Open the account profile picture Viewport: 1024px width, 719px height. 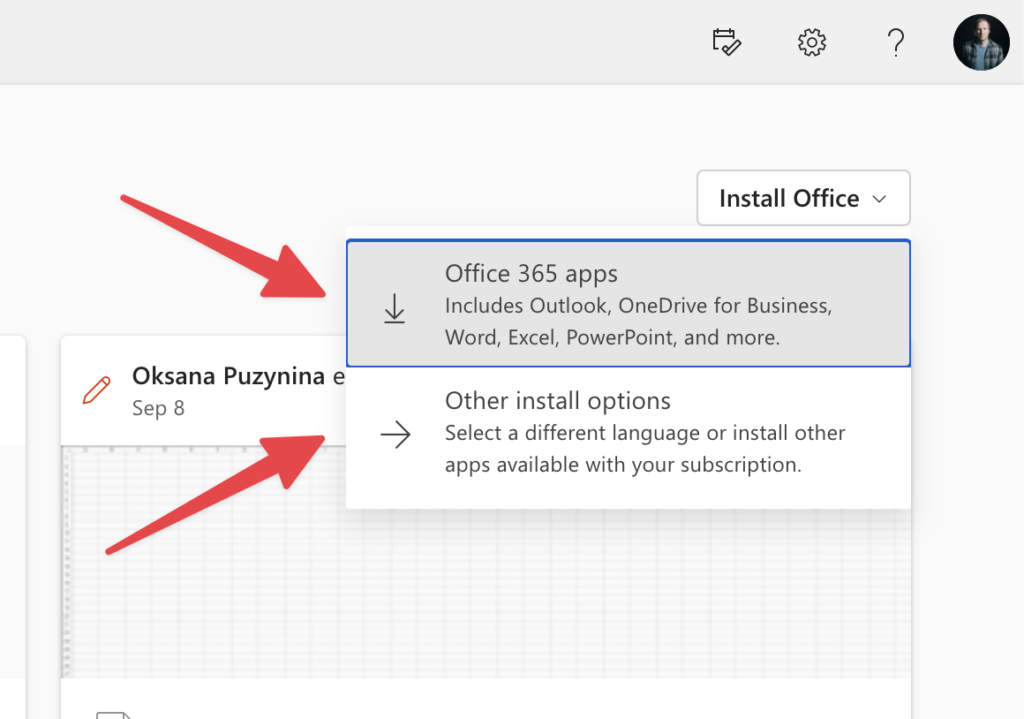coord(981,42)
